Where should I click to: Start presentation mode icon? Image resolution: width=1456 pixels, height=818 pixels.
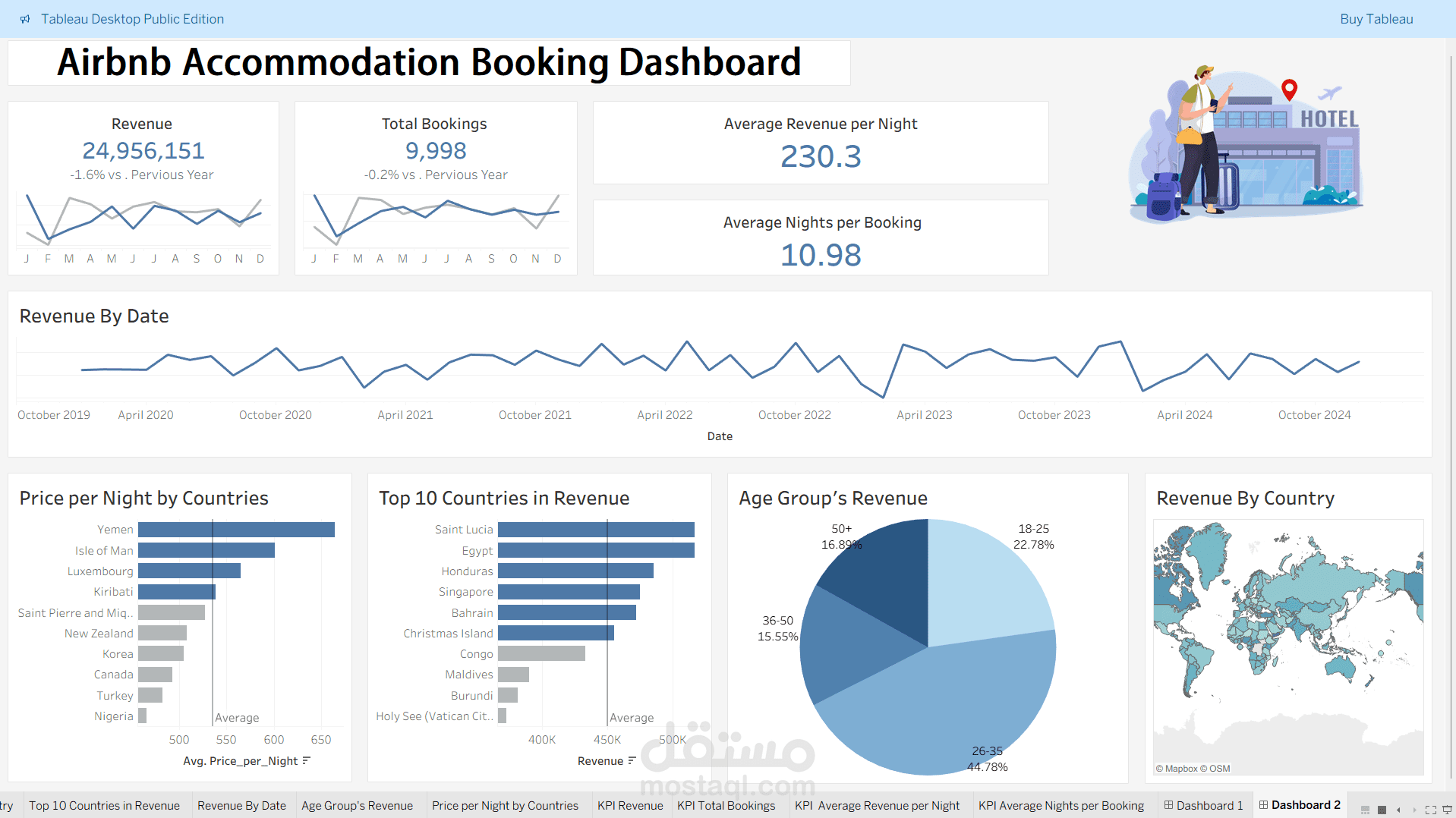(x=1447, y=810)
